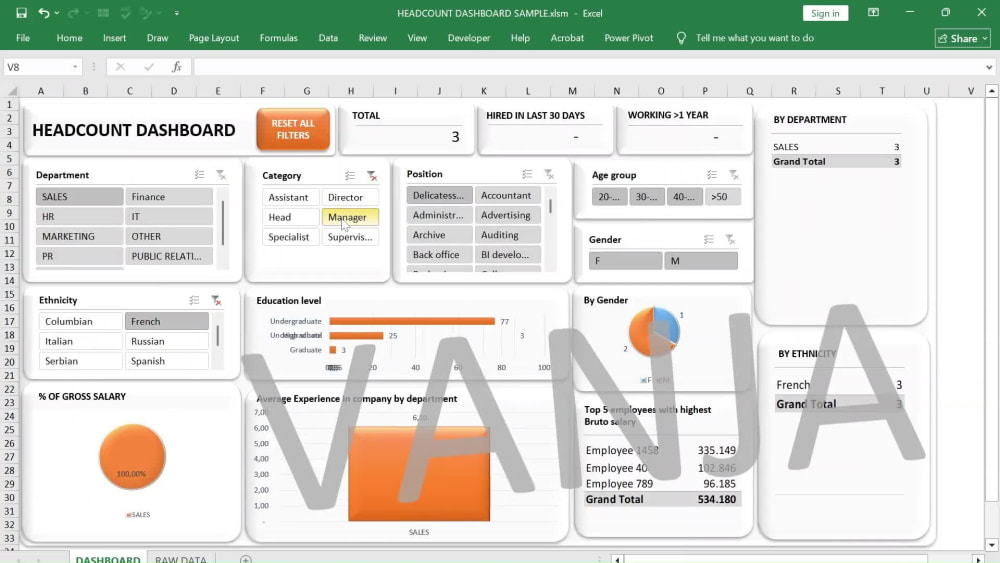Customize Quick Access Toolbar dropdown
This screenshot has height=563, width=1000.
pyautogui.click(x=177, y=13)
